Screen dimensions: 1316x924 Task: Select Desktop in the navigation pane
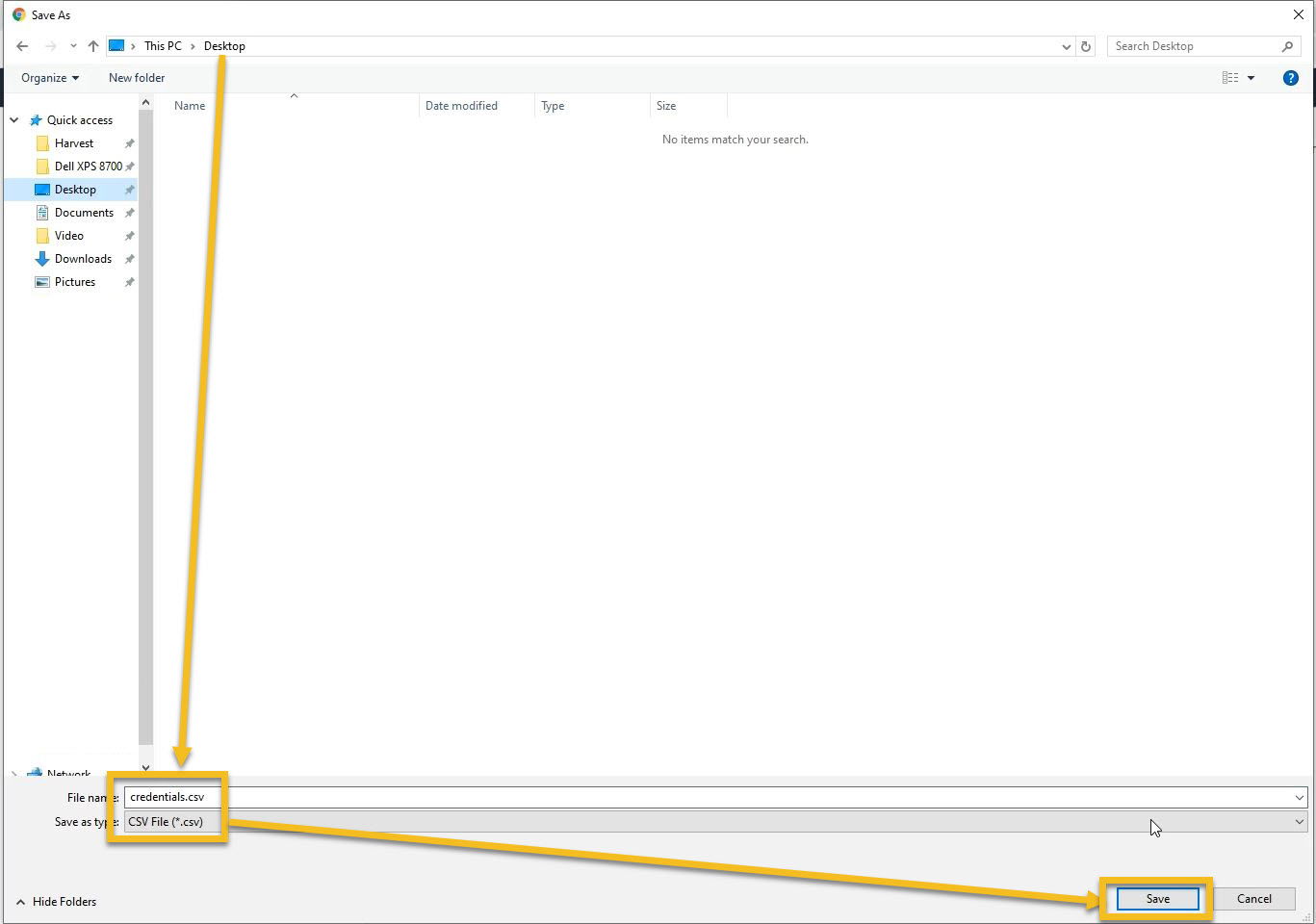pos(75,190)
